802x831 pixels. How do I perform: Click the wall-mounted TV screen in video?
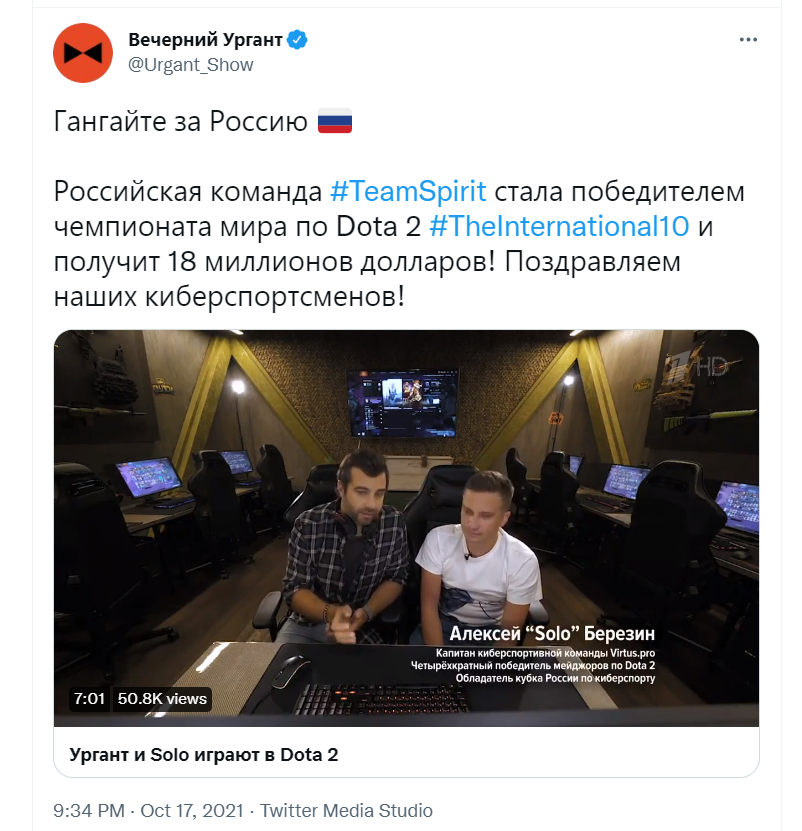tap(402, 403)
